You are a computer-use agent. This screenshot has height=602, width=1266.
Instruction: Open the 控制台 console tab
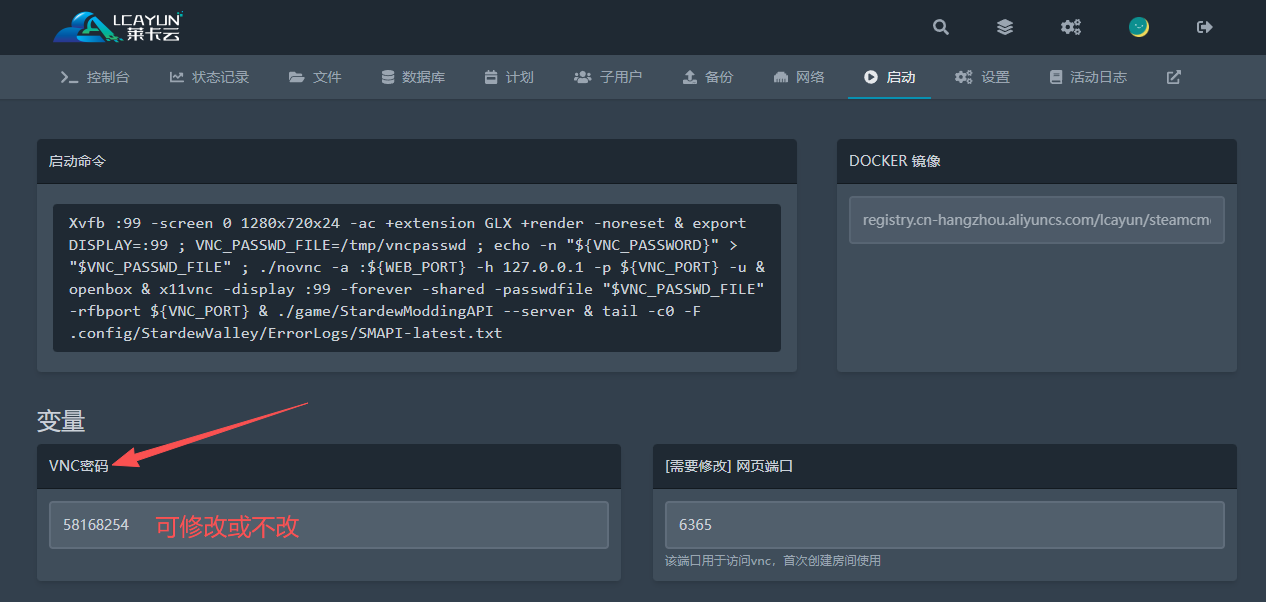click(95, 77)
